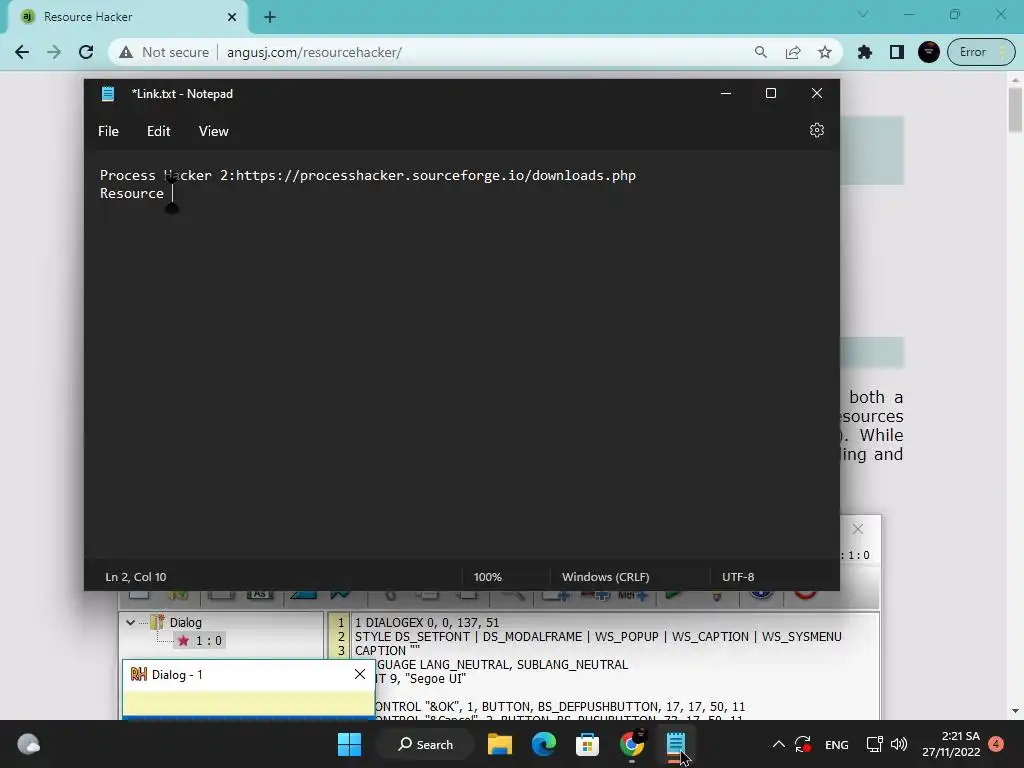Open Chrome tab search chevron
This screenshot has width=1024, height=768.
(x=863, y=14)
